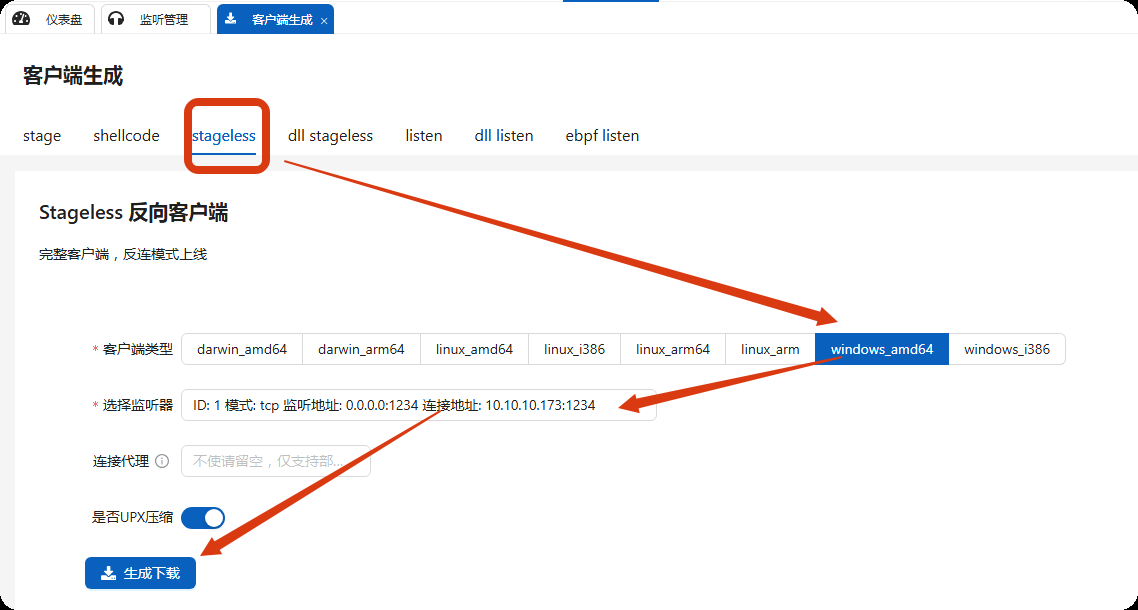This screenshot has width=1138, height=610.
Task: Switch to the dll stageless tab
Action: [330, 135]
